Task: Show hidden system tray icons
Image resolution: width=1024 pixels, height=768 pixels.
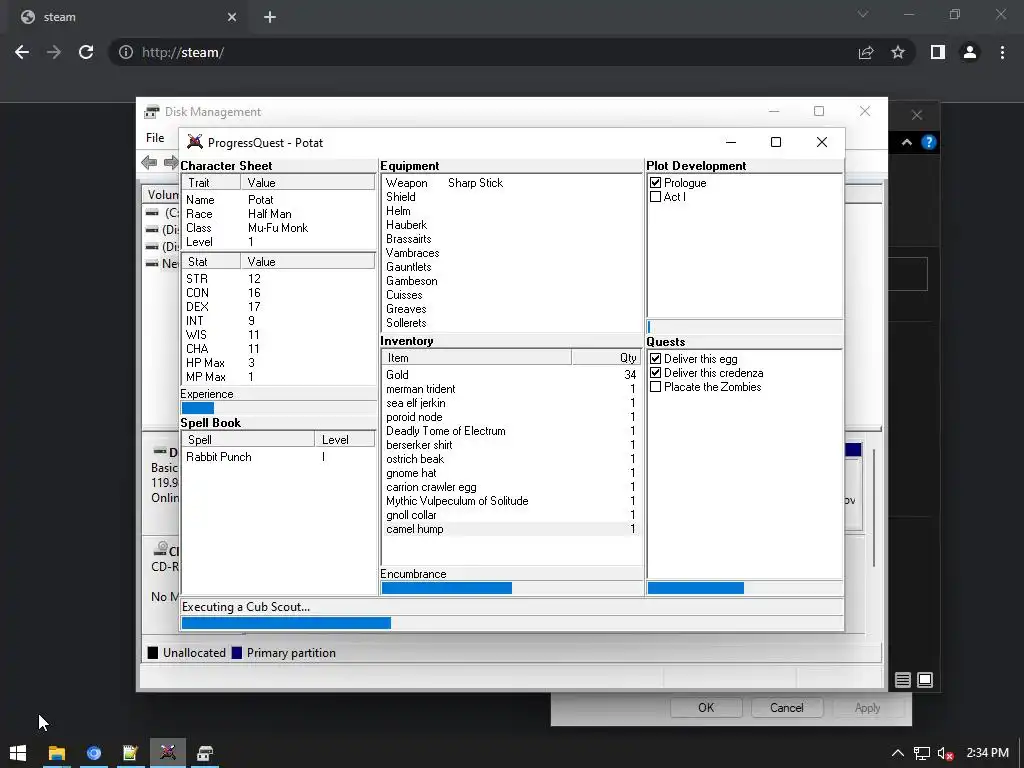Action: coord(897,753)
